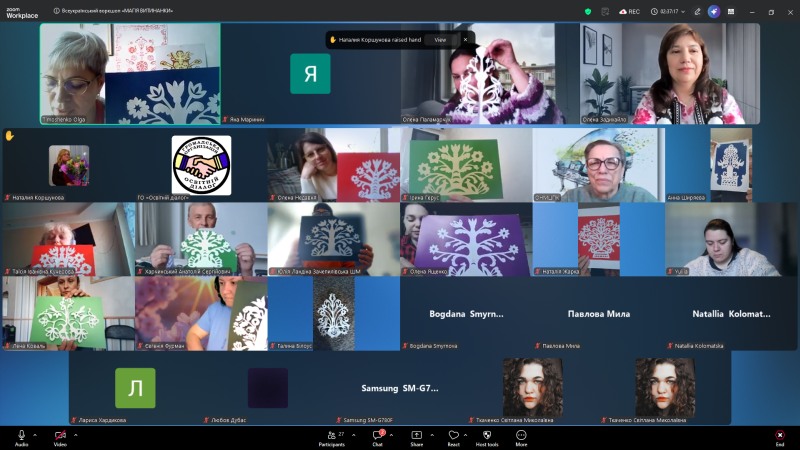The height and width of the screenshot is (450, 800).
Task: Open the Participants panel
Action: click(x=331, y=436)
